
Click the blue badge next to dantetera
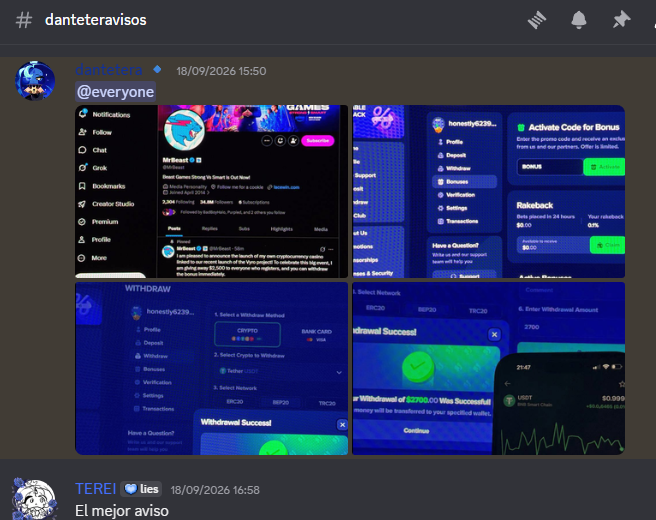click(x=157, y=69)
